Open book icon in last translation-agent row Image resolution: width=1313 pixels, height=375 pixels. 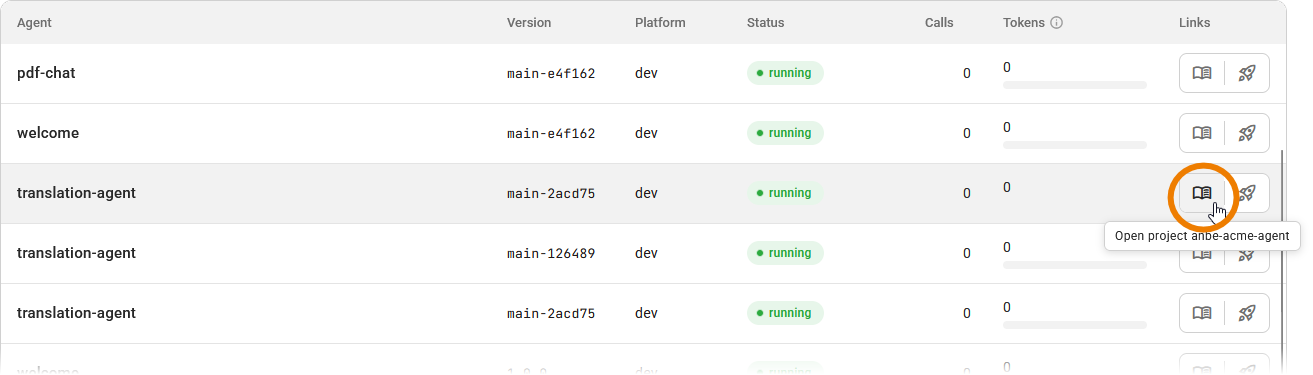1202,313
